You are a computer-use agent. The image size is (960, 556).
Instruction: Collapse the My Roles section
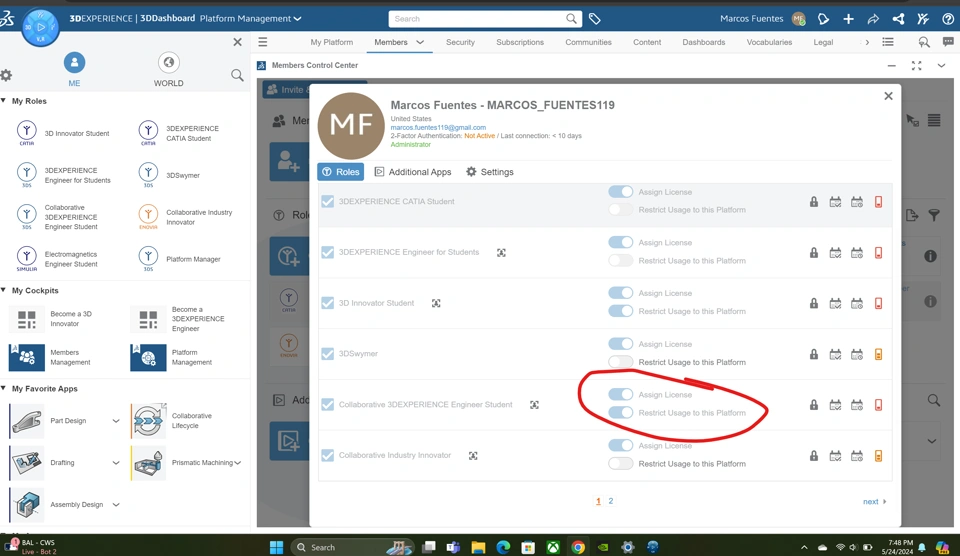[x=4, y=100]
